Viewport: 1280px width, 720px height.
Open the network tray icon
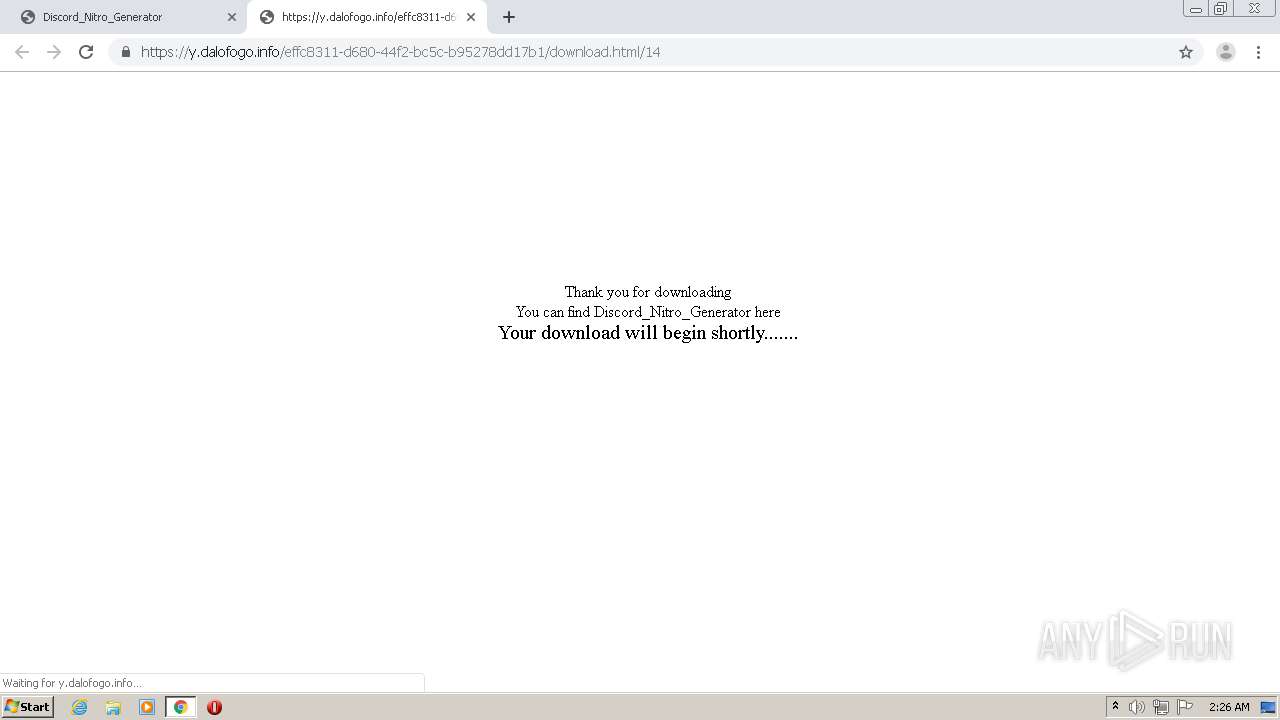click(1161, 707)
